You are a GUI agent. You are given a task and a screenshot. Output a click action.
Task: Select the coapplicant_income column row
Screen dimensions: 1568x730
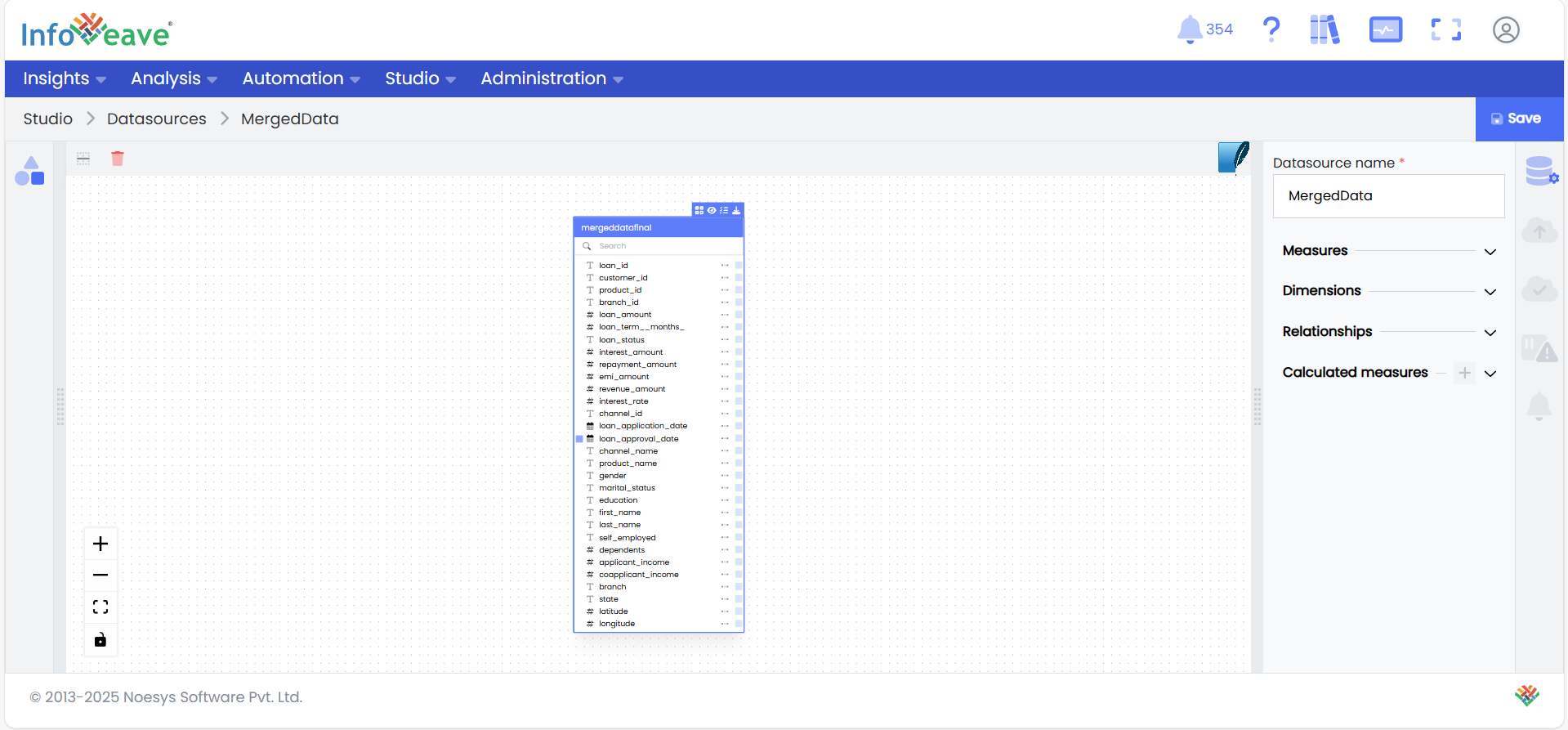click(659, 575)
